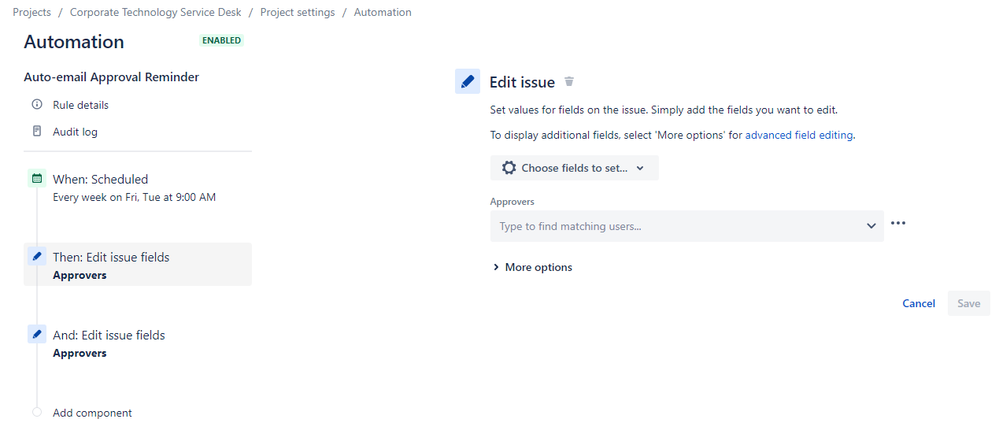The image size is (999, 427).
Task: Delete the Edit issue action via trash icon
Action: [570, 82]
